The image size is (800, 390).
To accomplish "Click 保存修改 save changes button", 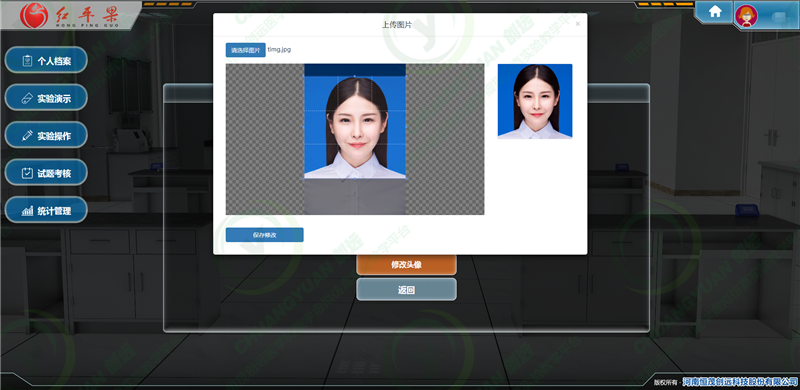I will click(264, 235).
